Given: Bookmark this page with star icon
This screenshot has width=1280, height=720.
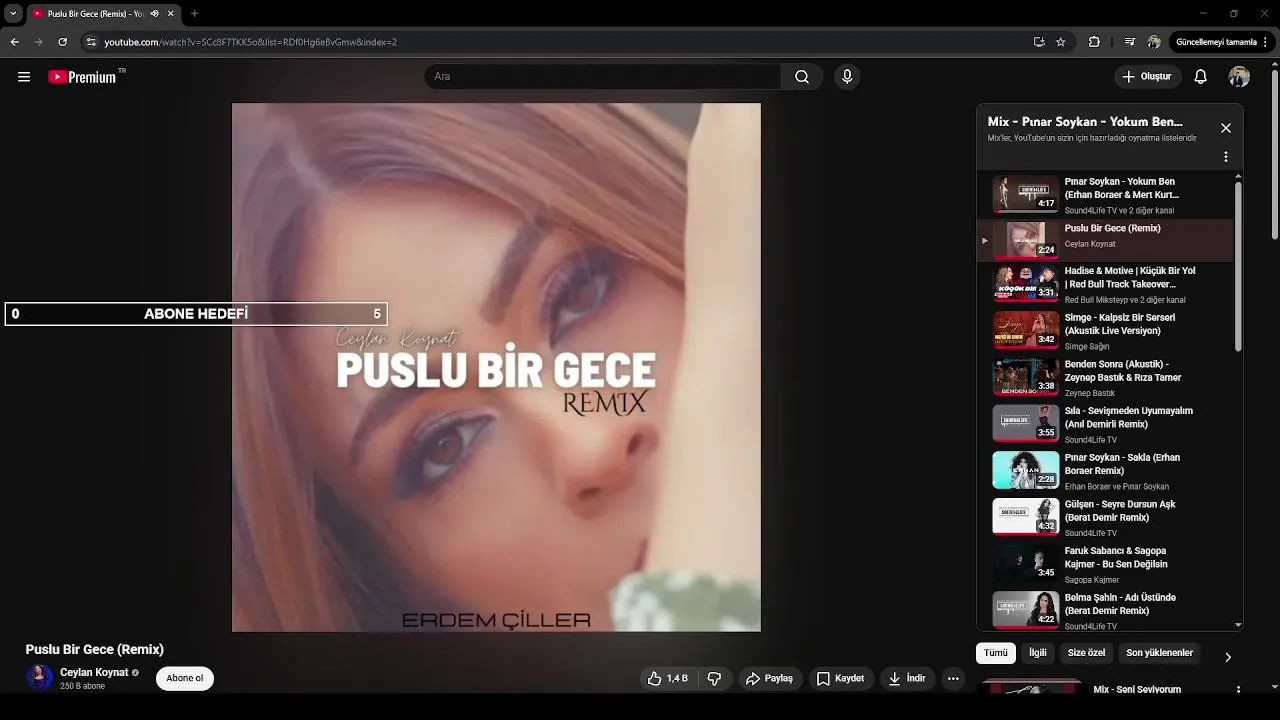Looking at the screenshot, I should 1061,42.
